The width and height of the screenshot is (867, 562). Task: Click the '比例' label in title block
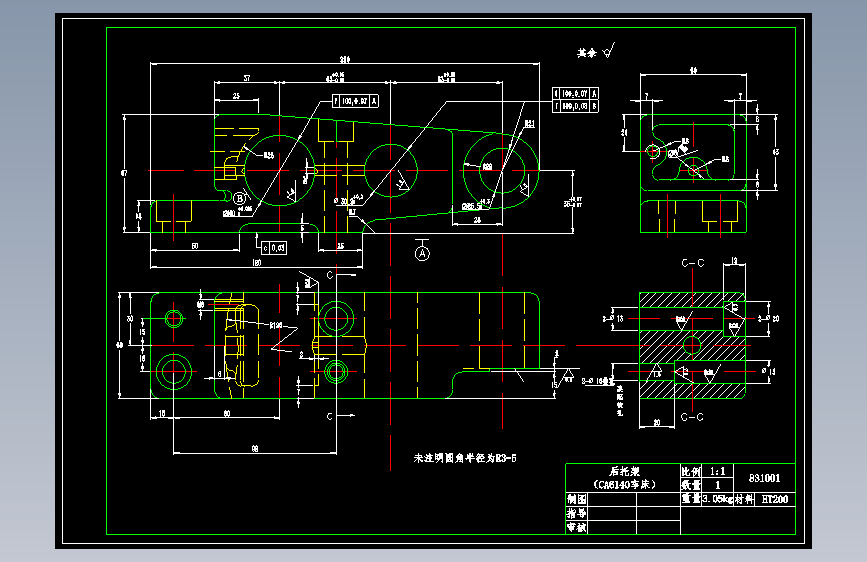[x=691, y=472]
